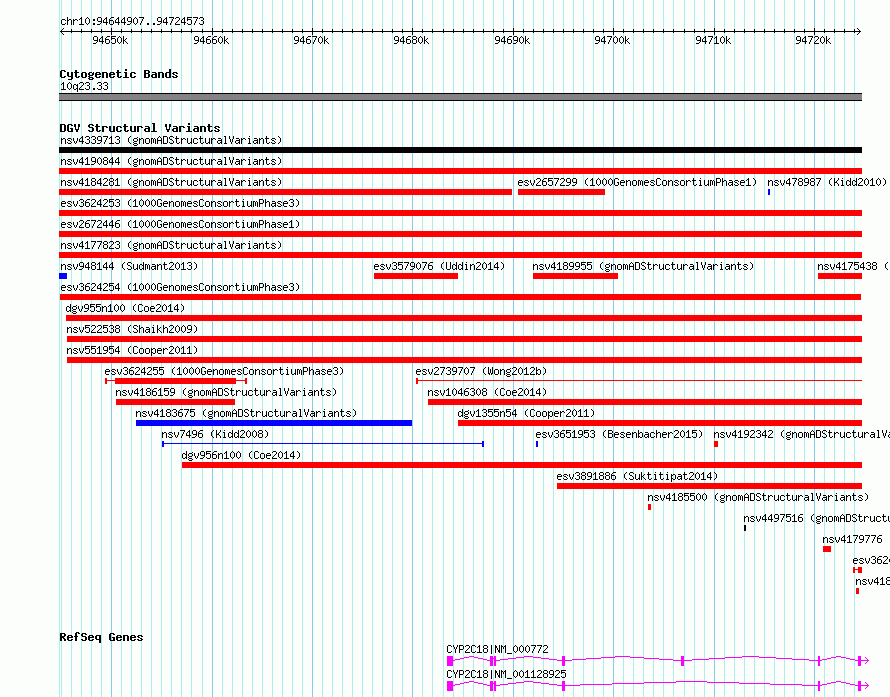This screenshot has height=697, width=890.
Task: Open variant esv3579076 (Uddin2014) label
Action: click(439, 266)
